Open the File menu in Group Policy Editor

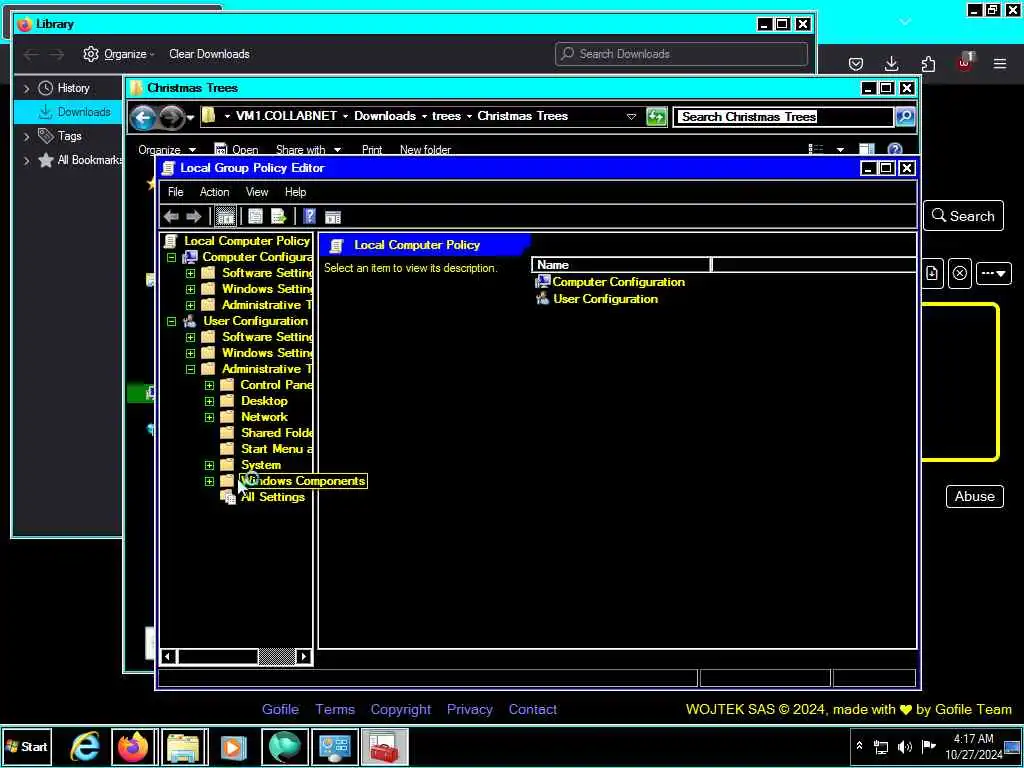(176, 192)
